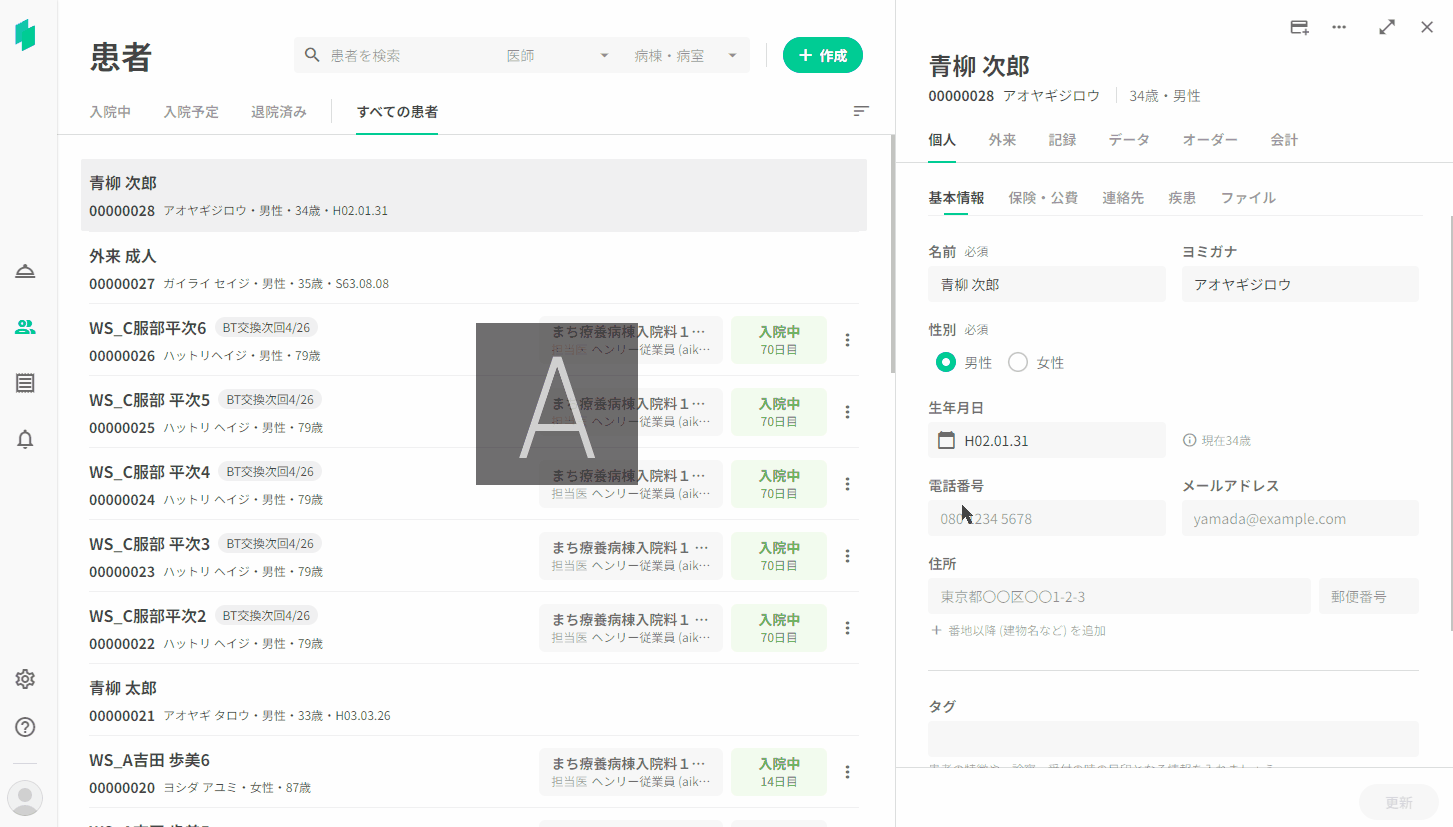Select the 女性 radio button

pyautogui.click(x=1018, y=362)
